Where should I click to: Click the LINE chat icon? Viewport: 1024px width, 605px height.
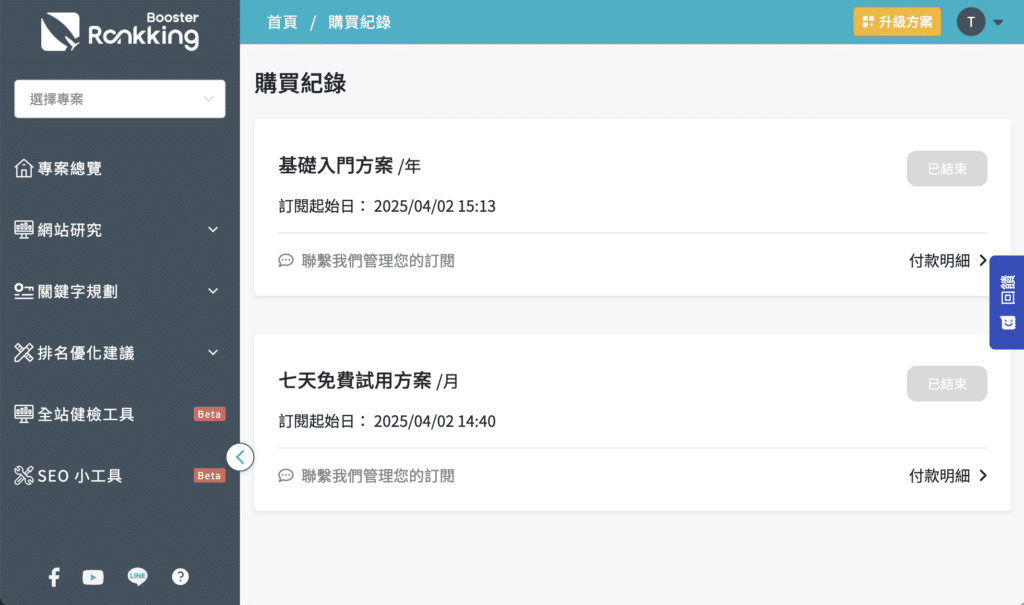(x=137, y=576)
